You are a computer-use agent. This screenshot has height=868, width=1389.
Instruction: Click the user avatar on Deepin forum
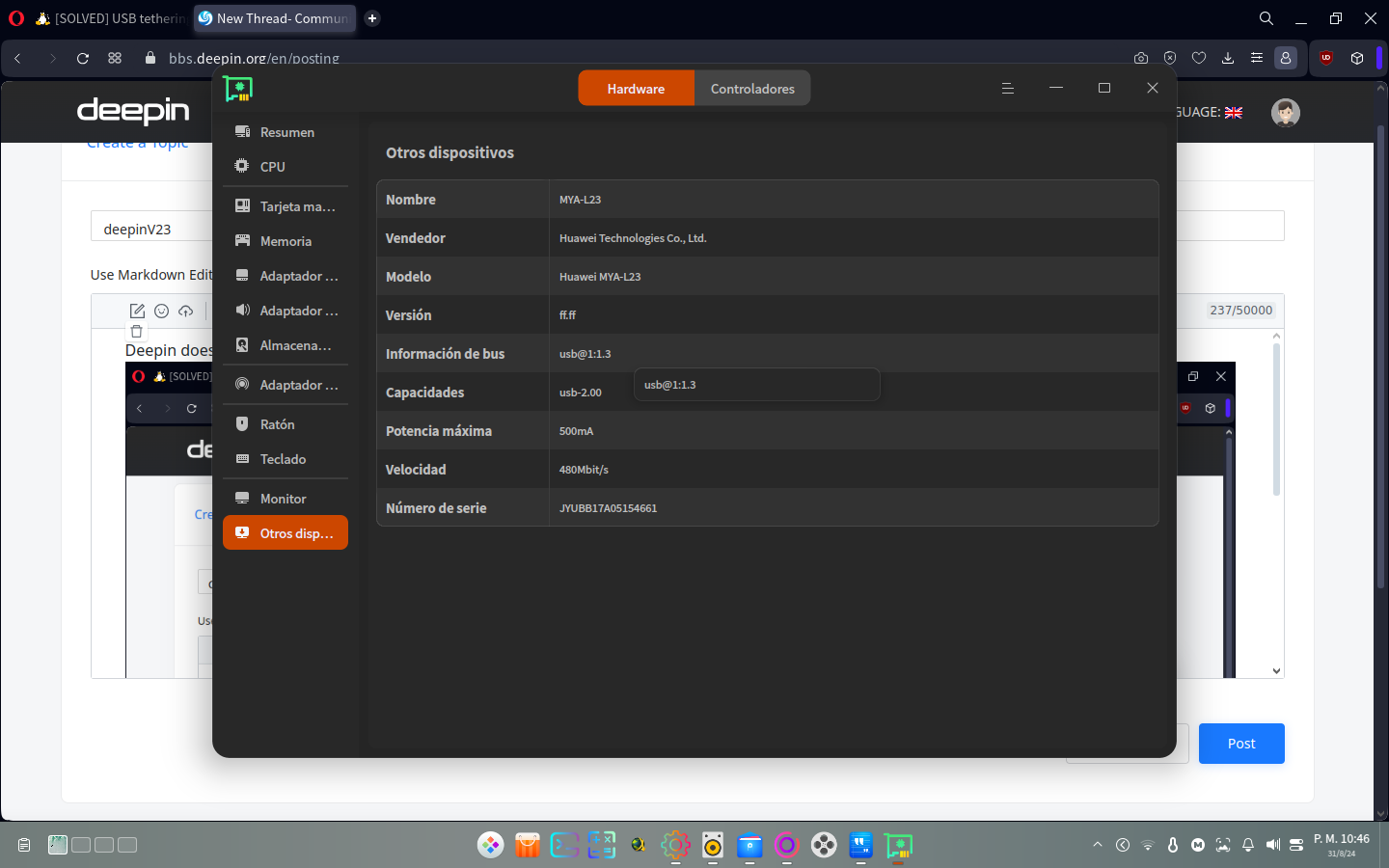(1286, 113)
